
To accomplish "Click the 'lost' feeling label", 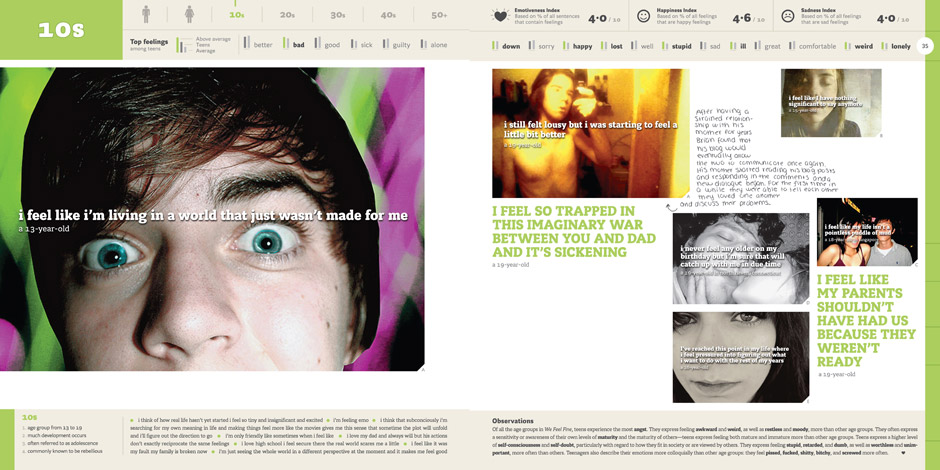I will pyautogui.click(x=616, y=46).
